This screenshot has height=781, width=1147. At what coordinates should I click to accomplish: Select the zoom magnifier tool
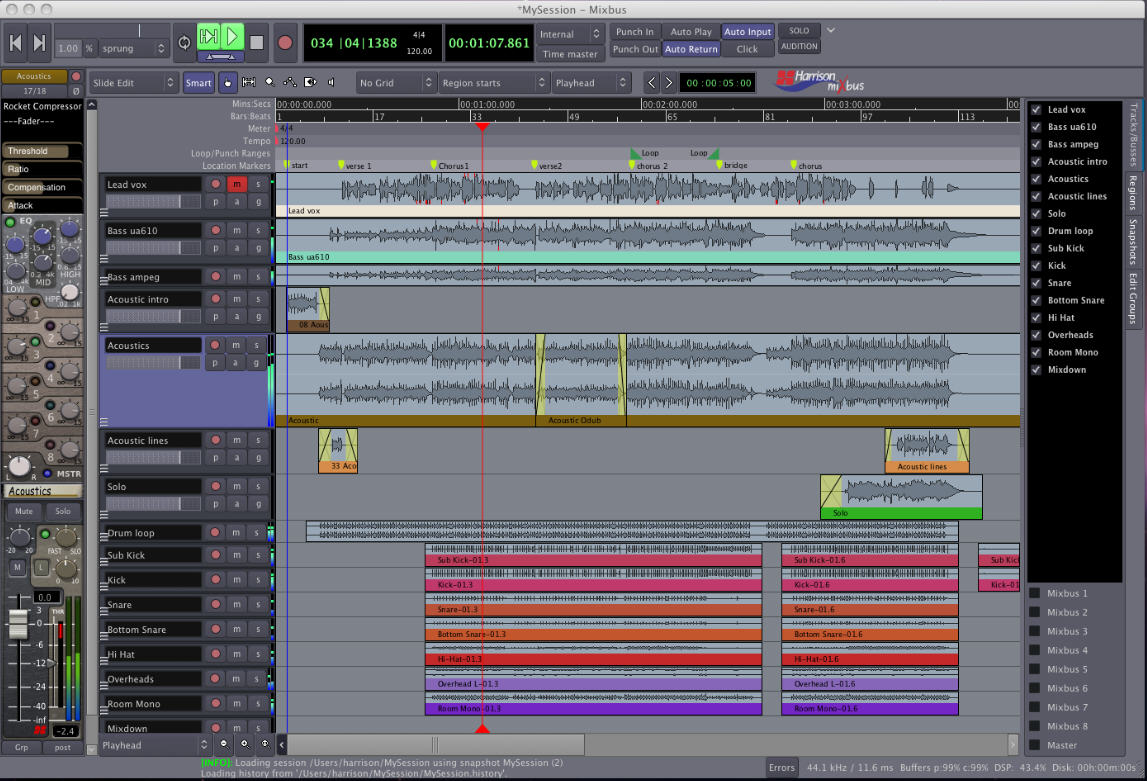tap(269, 82)
